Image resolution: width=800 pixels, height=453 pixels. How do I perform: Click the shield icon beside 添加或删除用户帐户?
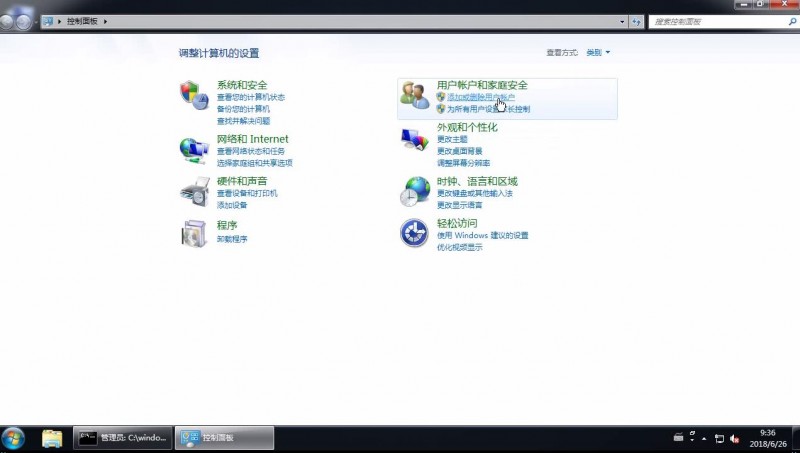441,97
